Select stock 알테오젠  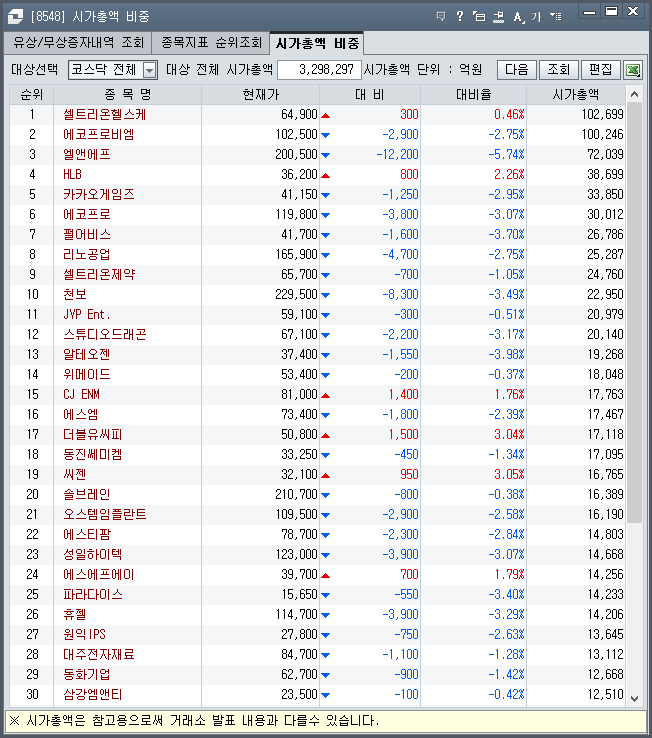pos(87,354)
